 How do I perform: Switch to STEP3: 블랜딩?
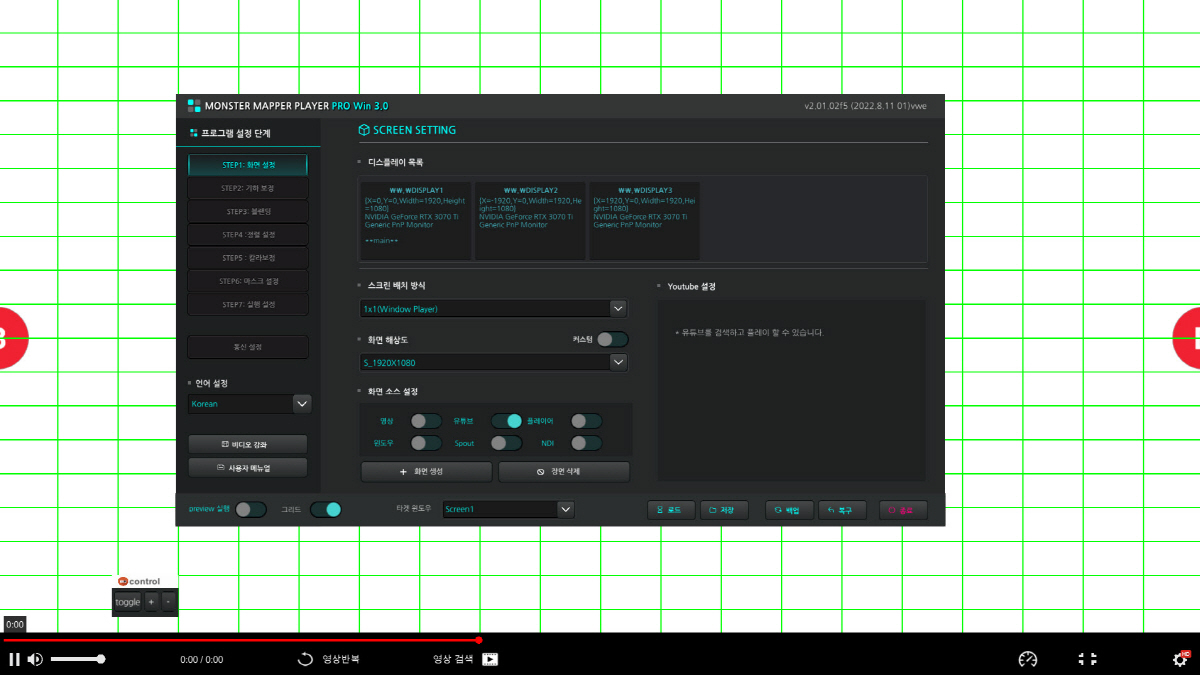[248, 211]
